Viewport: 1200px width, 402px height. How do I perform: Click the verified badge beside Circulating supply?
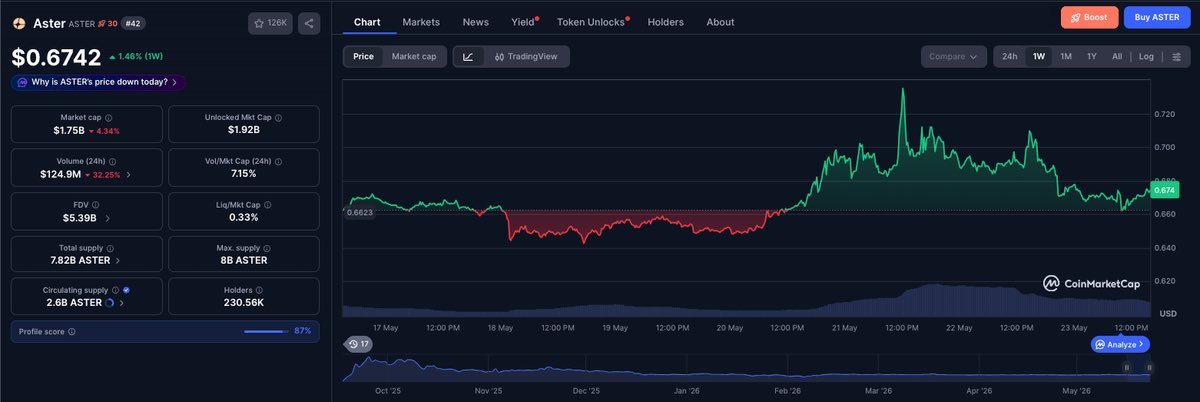pos(126,290)
